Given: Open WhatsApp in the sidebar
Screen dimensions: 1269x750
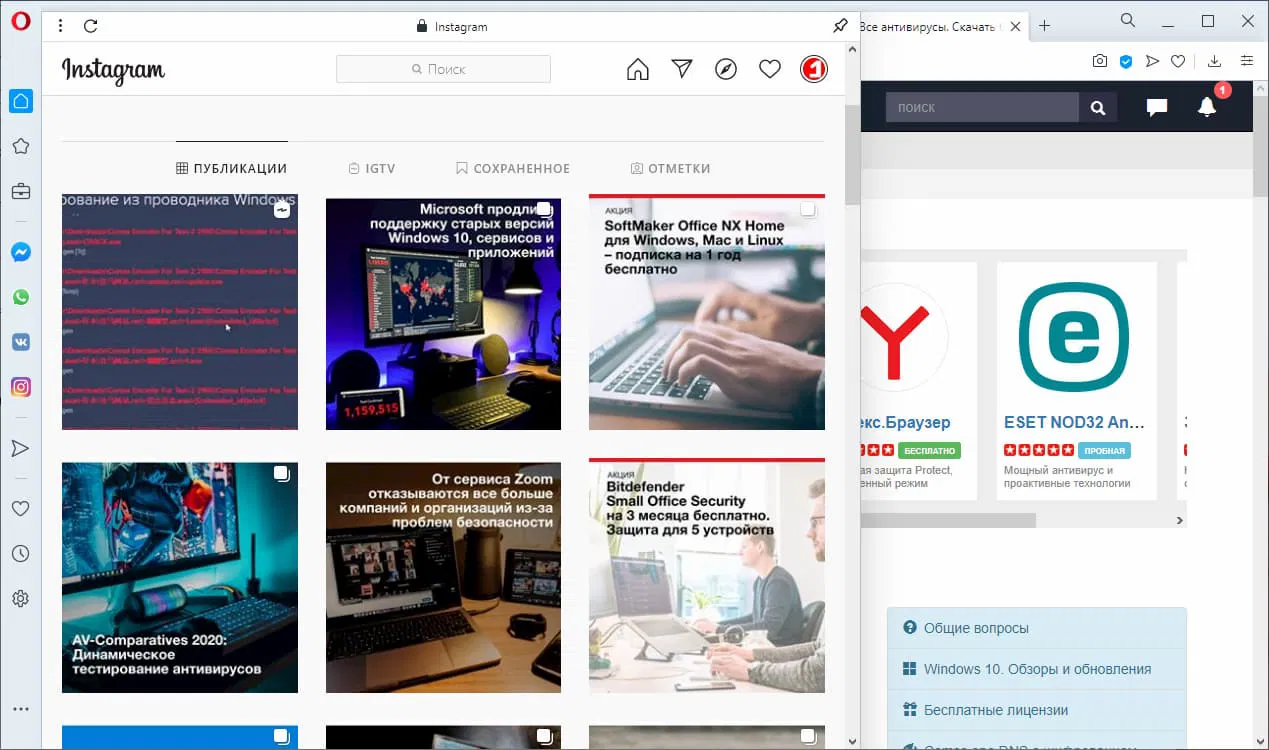Looking at the screenshot, I should 21,297.
